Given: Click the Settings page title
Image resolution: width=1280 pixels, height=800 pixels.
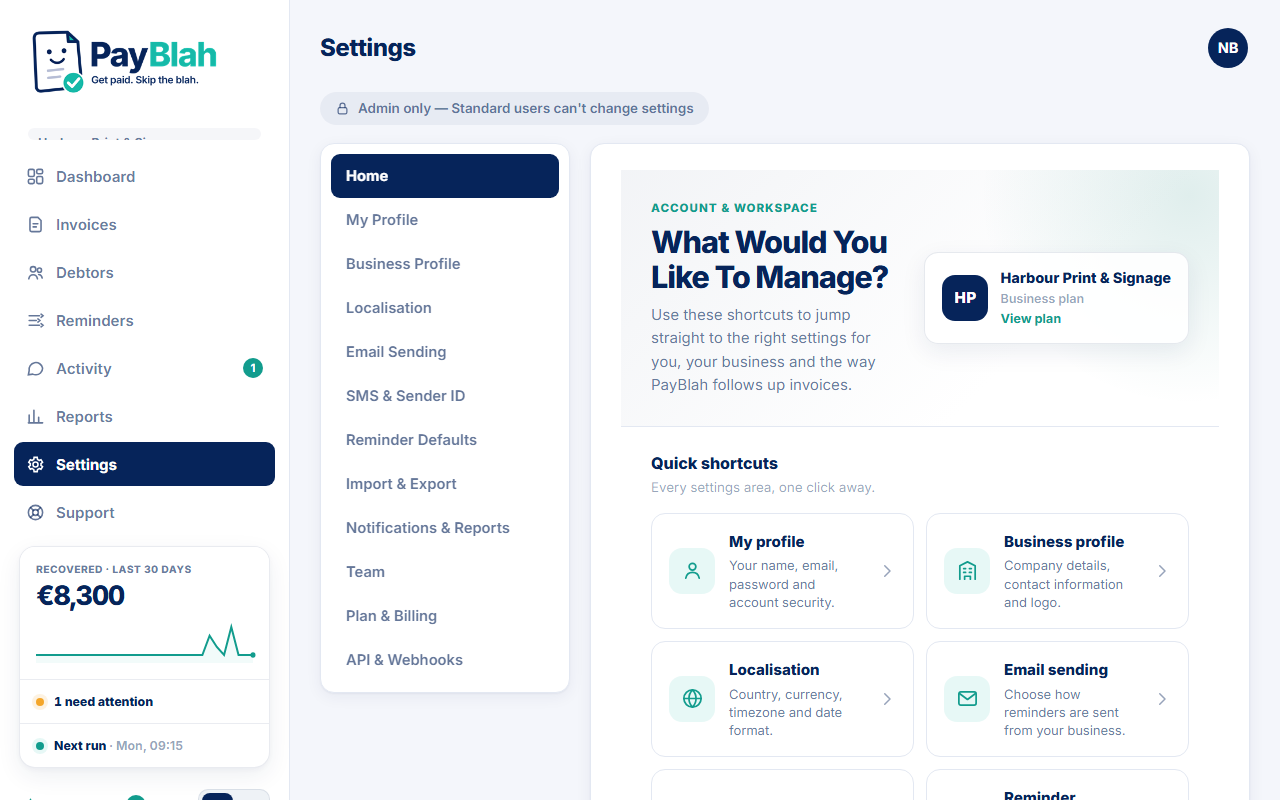Looking at the screenshot, I should [368, 48].
